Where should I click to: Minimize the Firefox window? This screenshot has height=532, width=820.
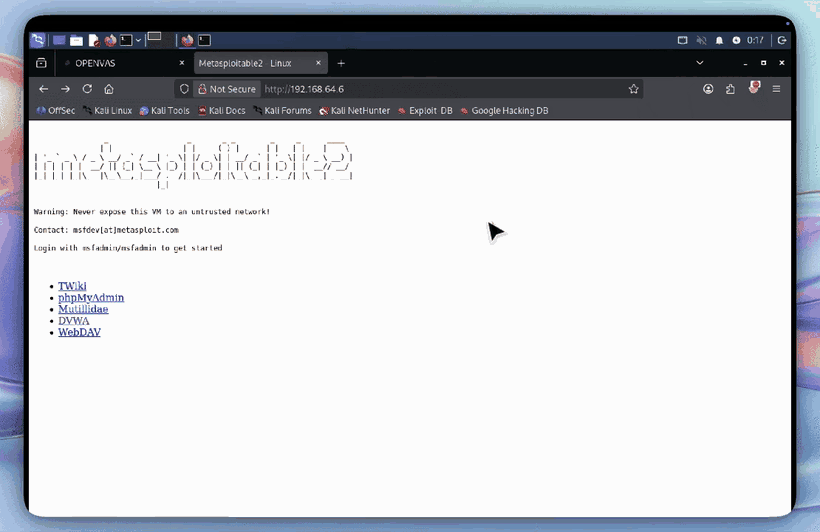(x=745, y=63)
